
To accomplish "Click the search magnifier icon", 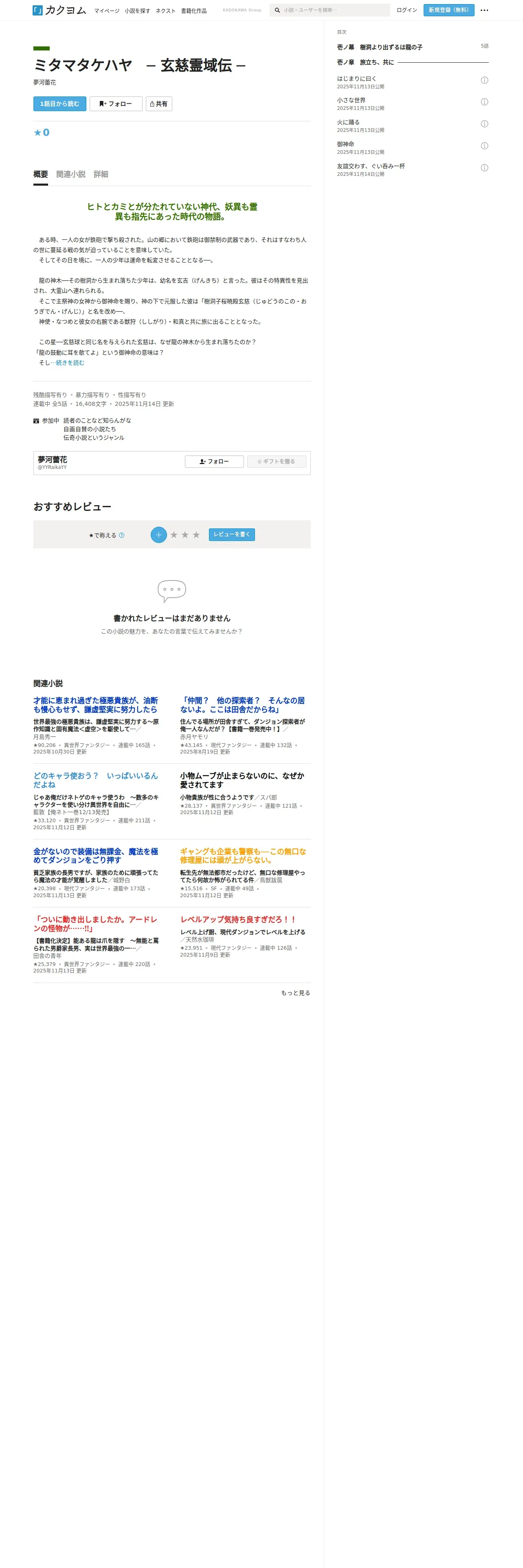I will click(277, 10).
